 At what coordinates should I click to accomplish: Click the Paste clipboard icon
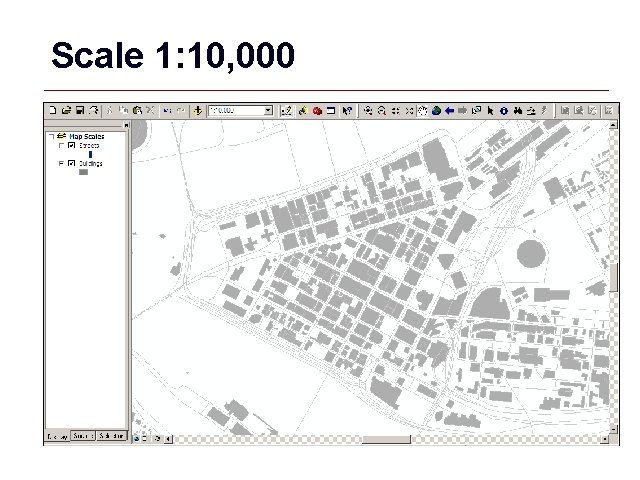click(137, 110)
